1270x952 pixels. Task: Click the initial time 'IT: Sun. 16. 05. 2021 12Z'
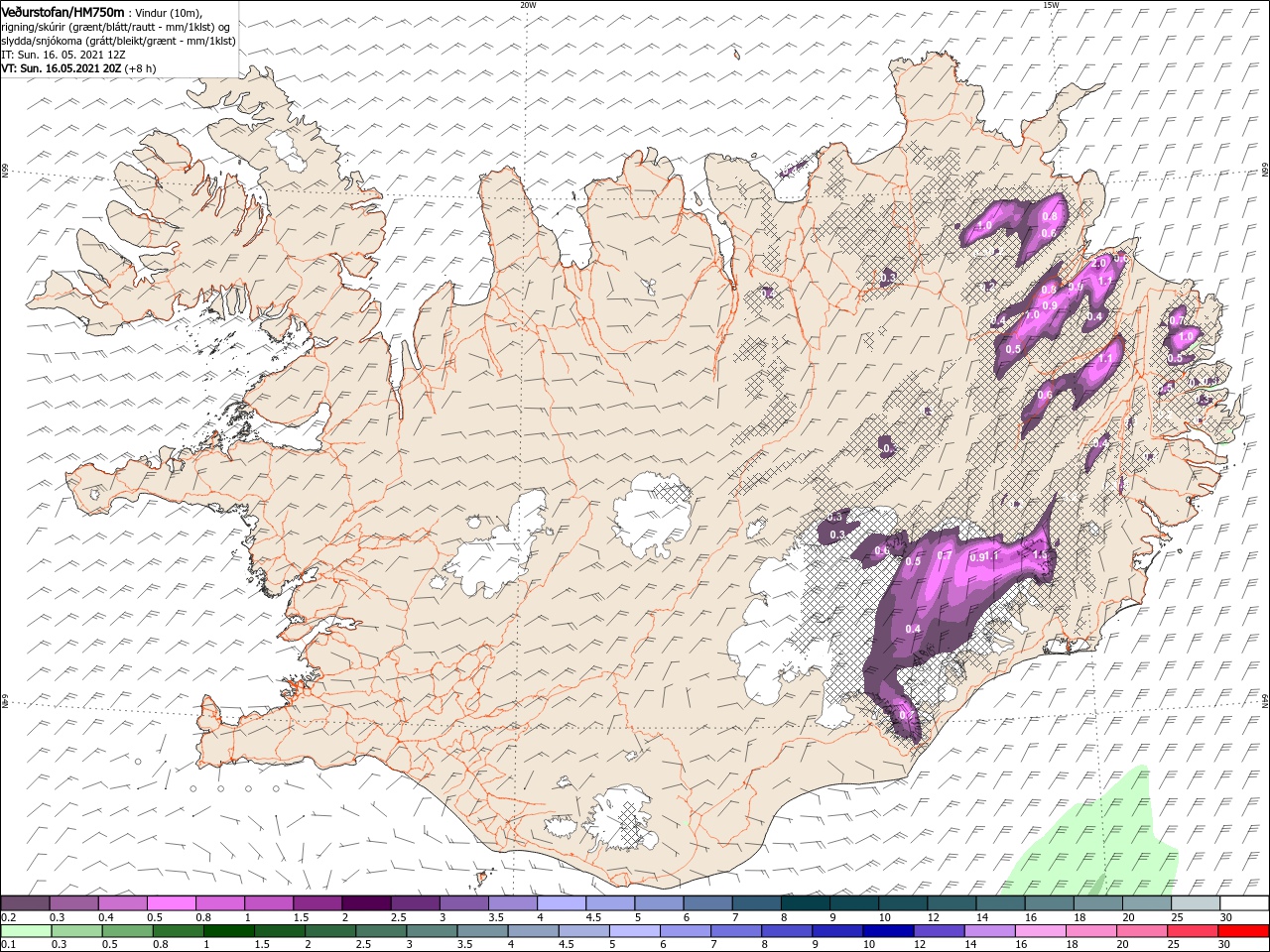point(62,56)
